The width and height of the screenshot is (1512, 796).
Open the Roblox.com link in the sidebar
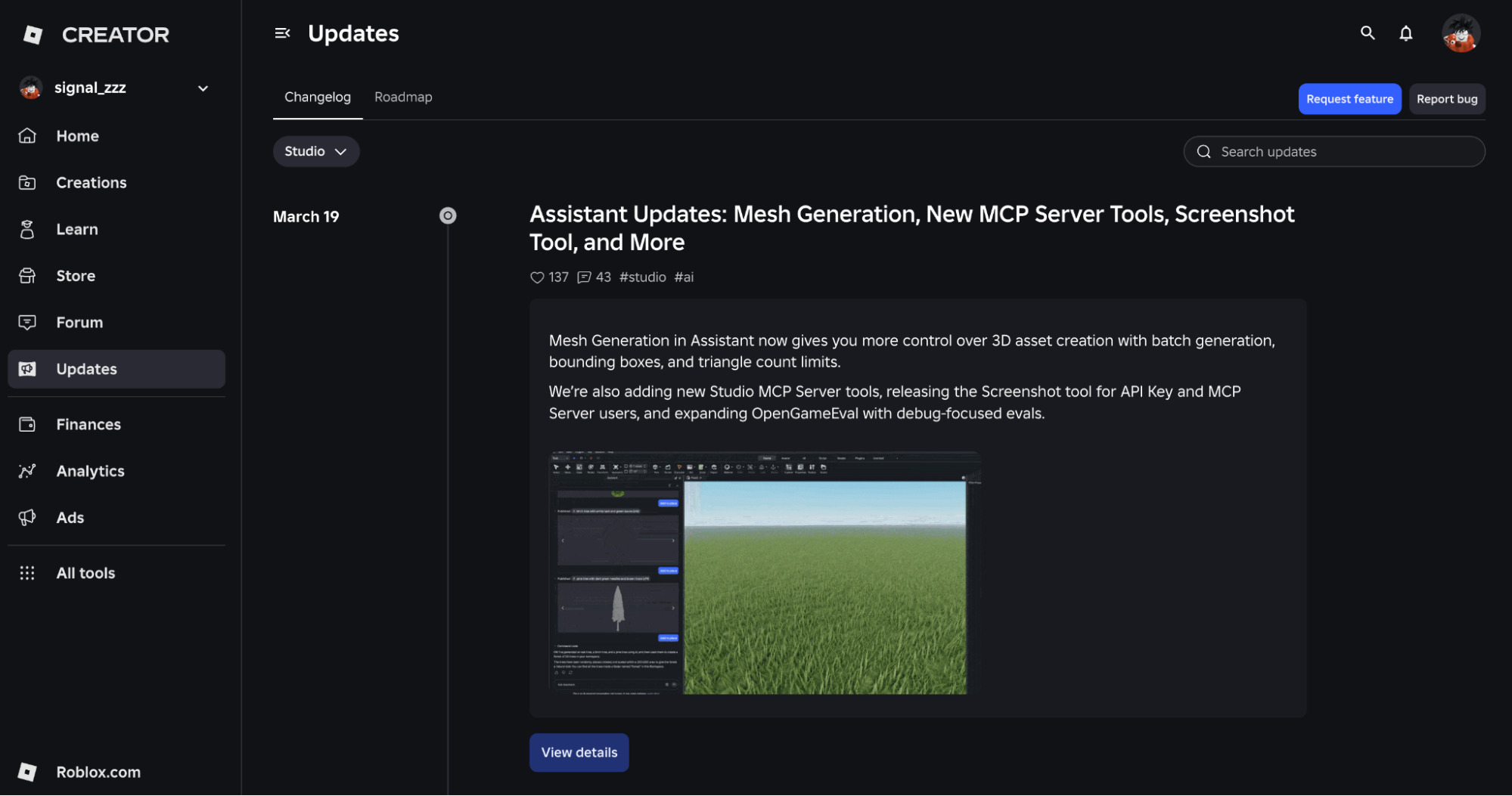116,773
